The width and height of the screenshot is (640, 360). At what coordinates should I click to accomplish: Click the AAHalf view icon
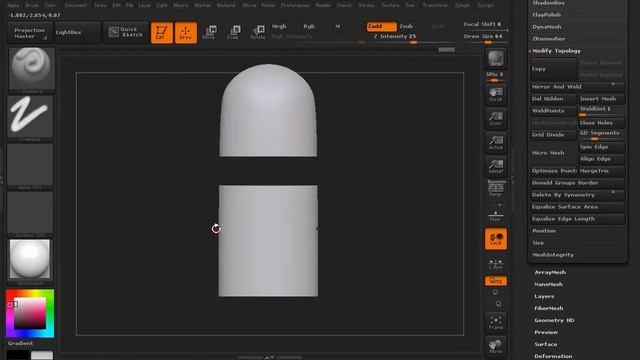tap(496, 167)
